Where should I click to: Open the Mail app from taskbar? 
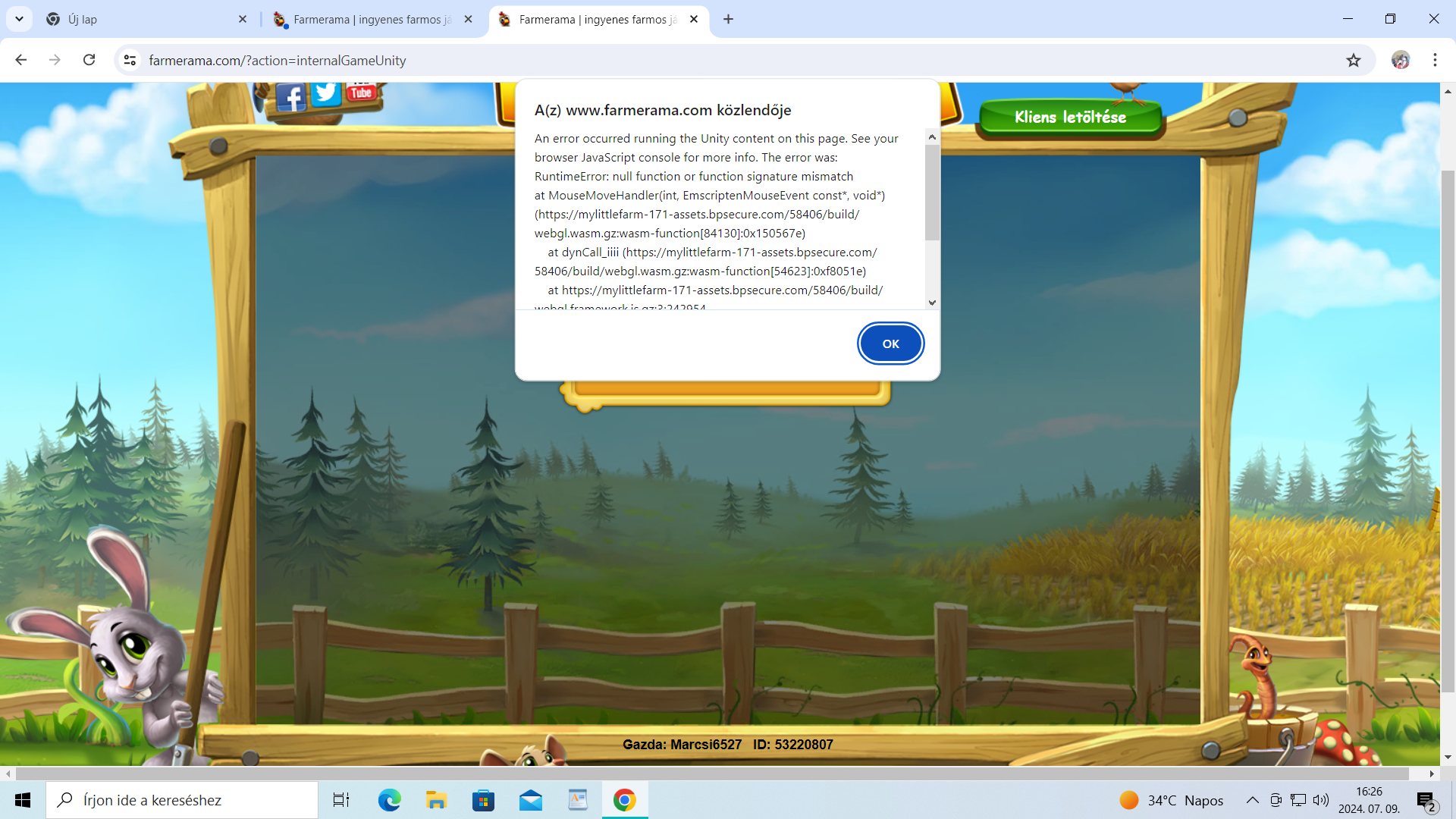531,800
